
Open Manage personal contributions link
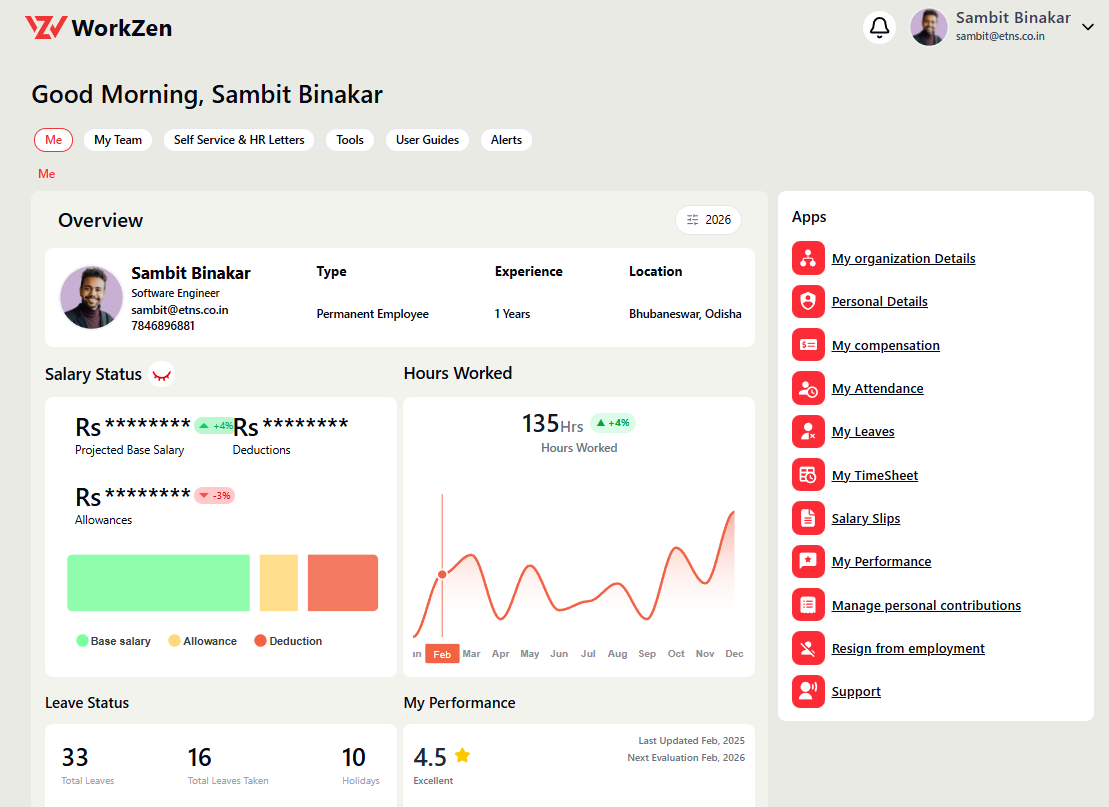[x=926, y=605]
